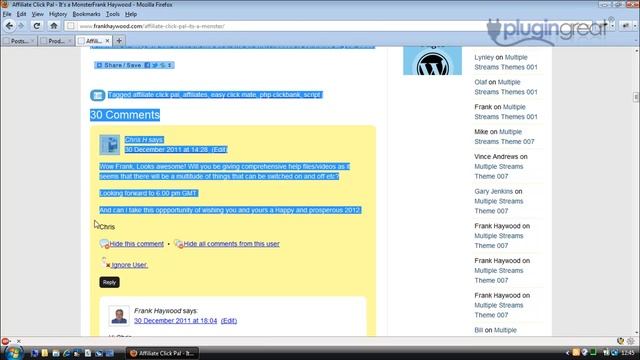Click the Share / Save button
Image resolution: width=640 pixels, height=360 pixels.
click(134, 65)
